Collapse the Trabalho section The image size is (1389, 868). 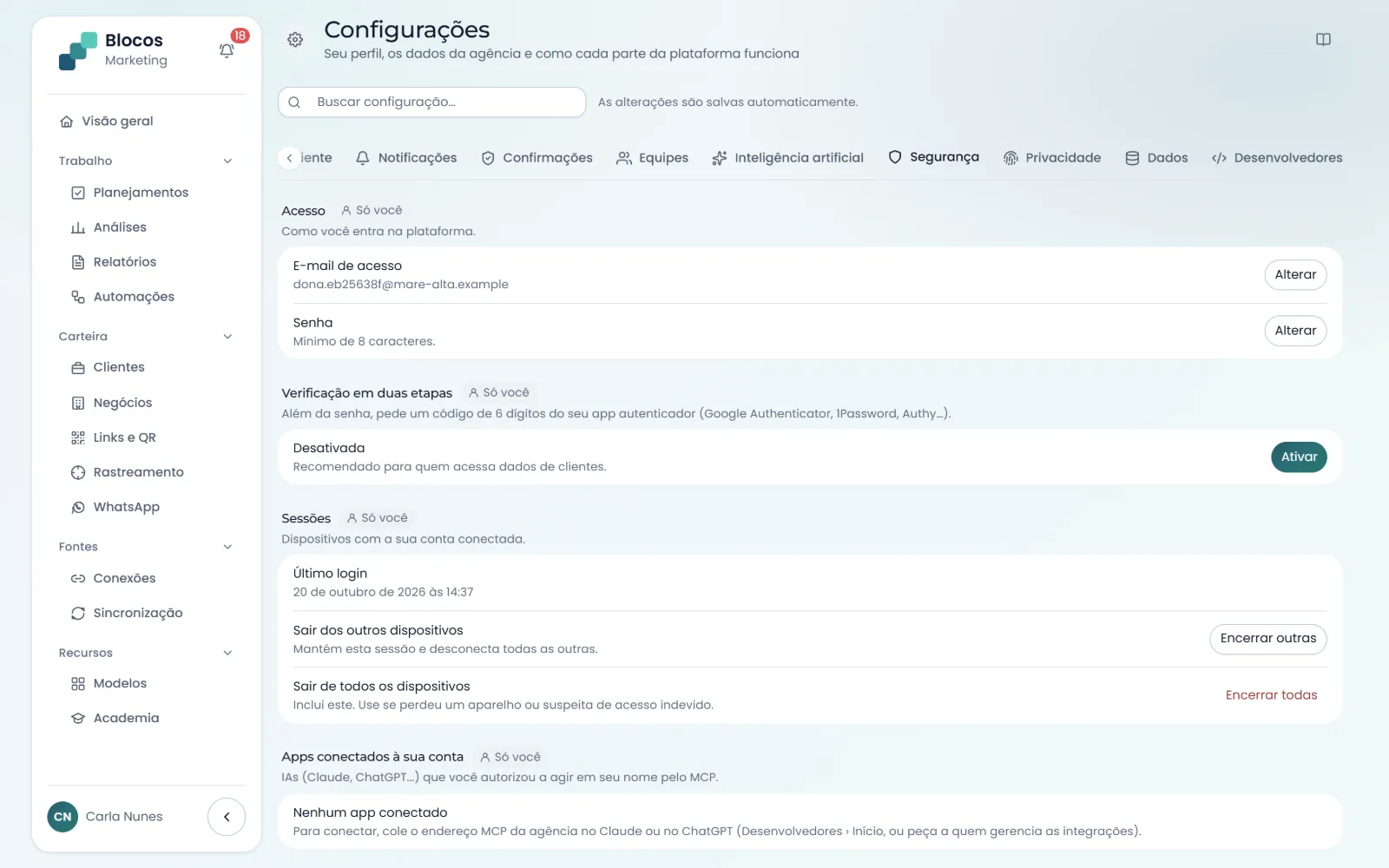click(x=227, y=161)
